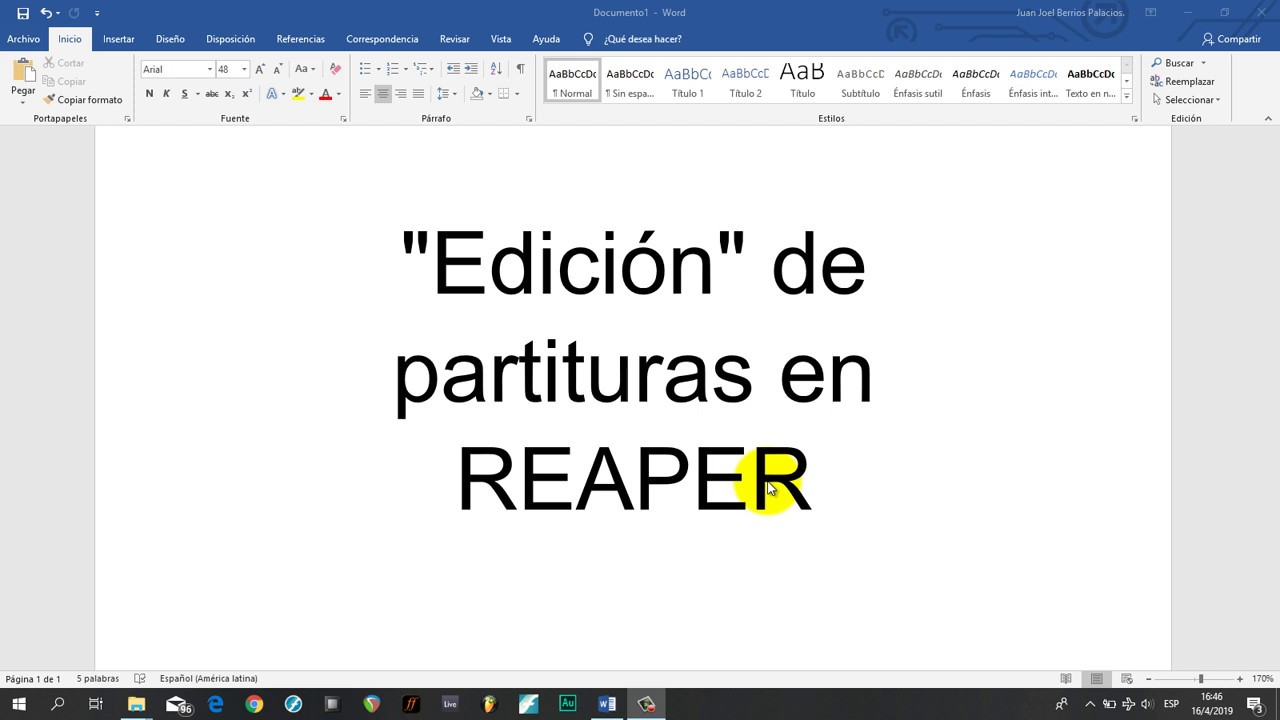The width and height of the screenshot is (1280, 720).
Task: Apply numbered list
Action: pos(392,69)
